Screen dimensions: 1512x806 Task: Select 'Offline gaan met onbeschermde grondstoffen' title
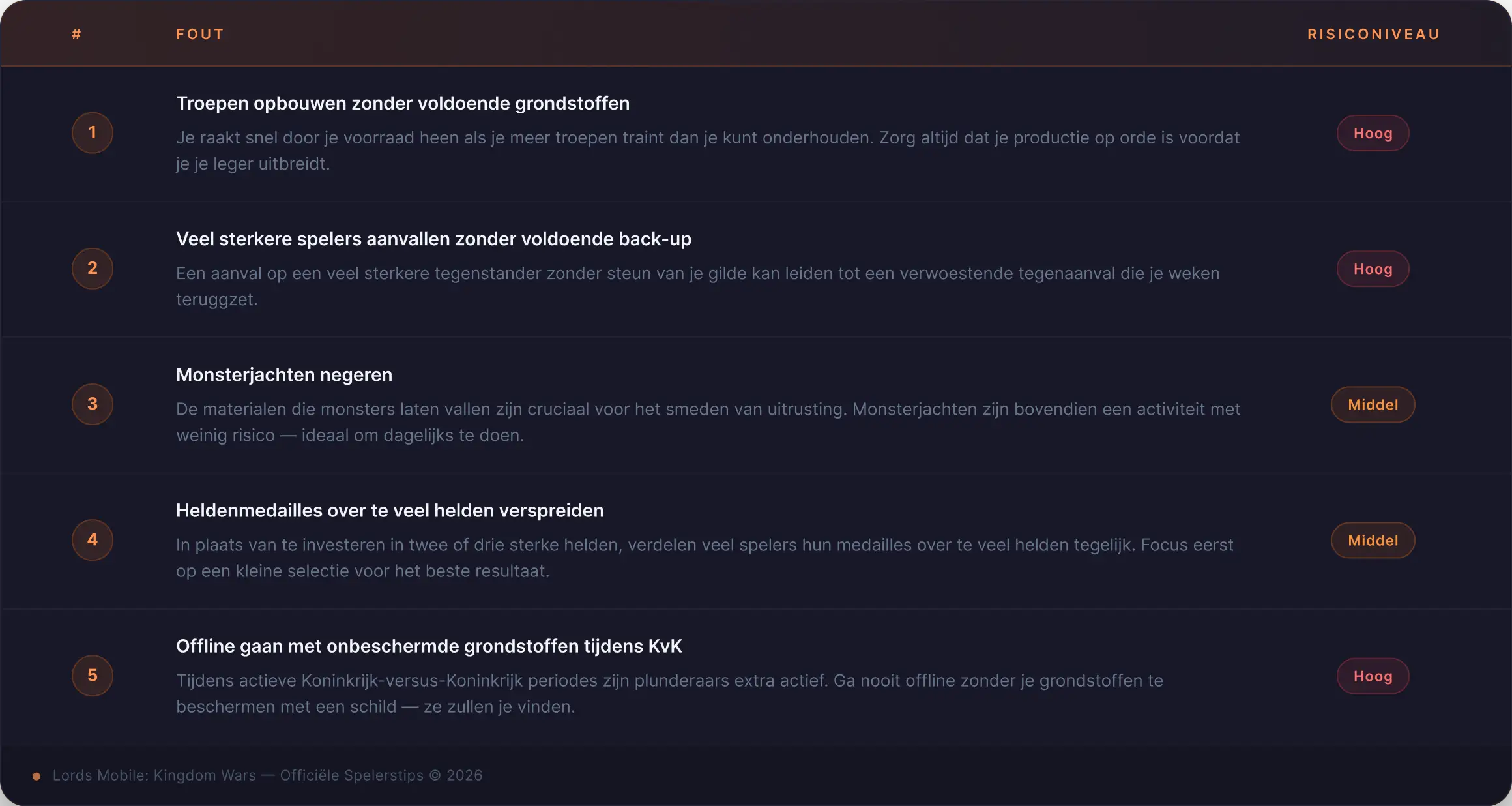tap(429, 646)
